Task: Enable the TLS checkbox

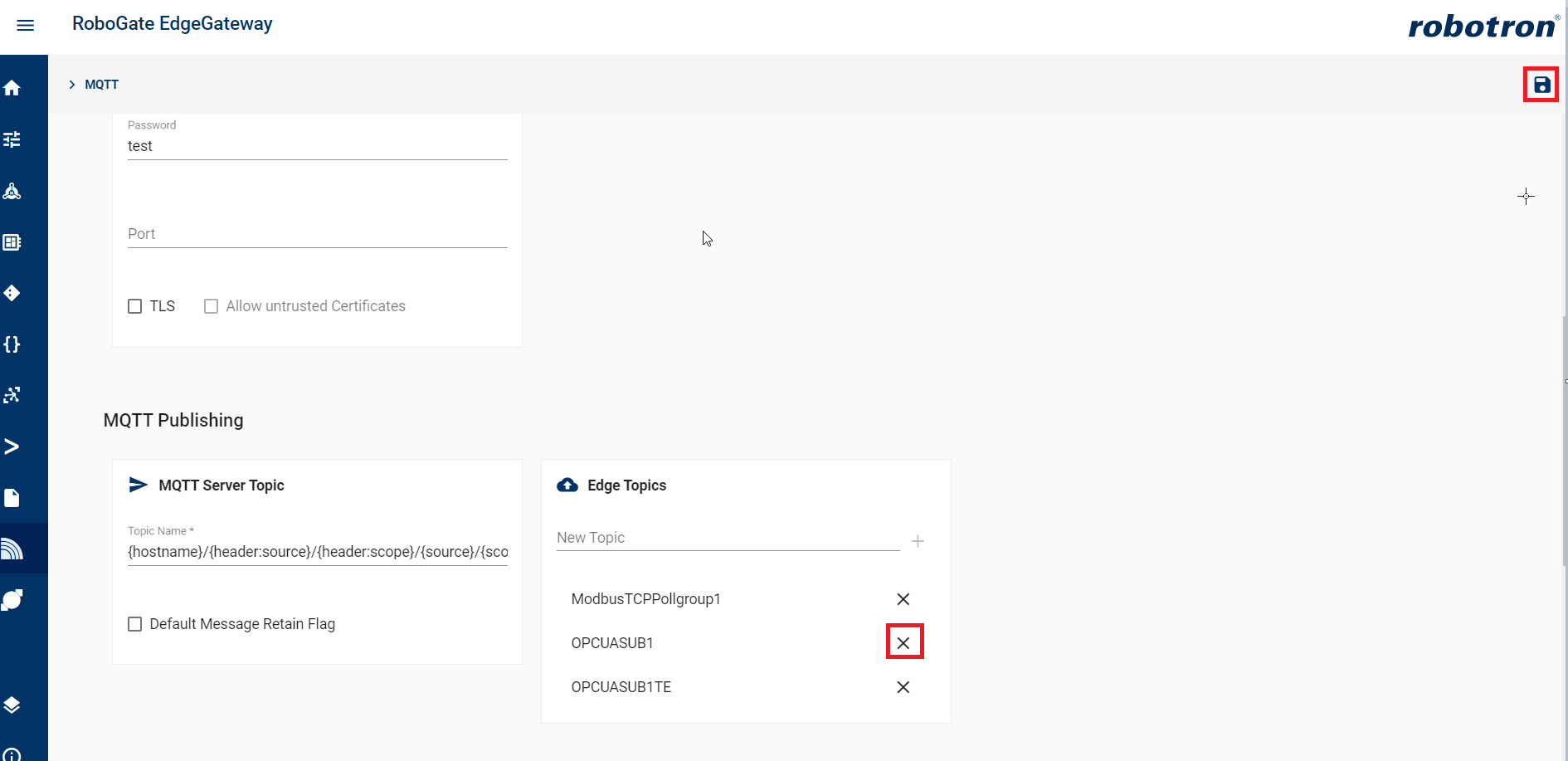Action: click(135, 306)
